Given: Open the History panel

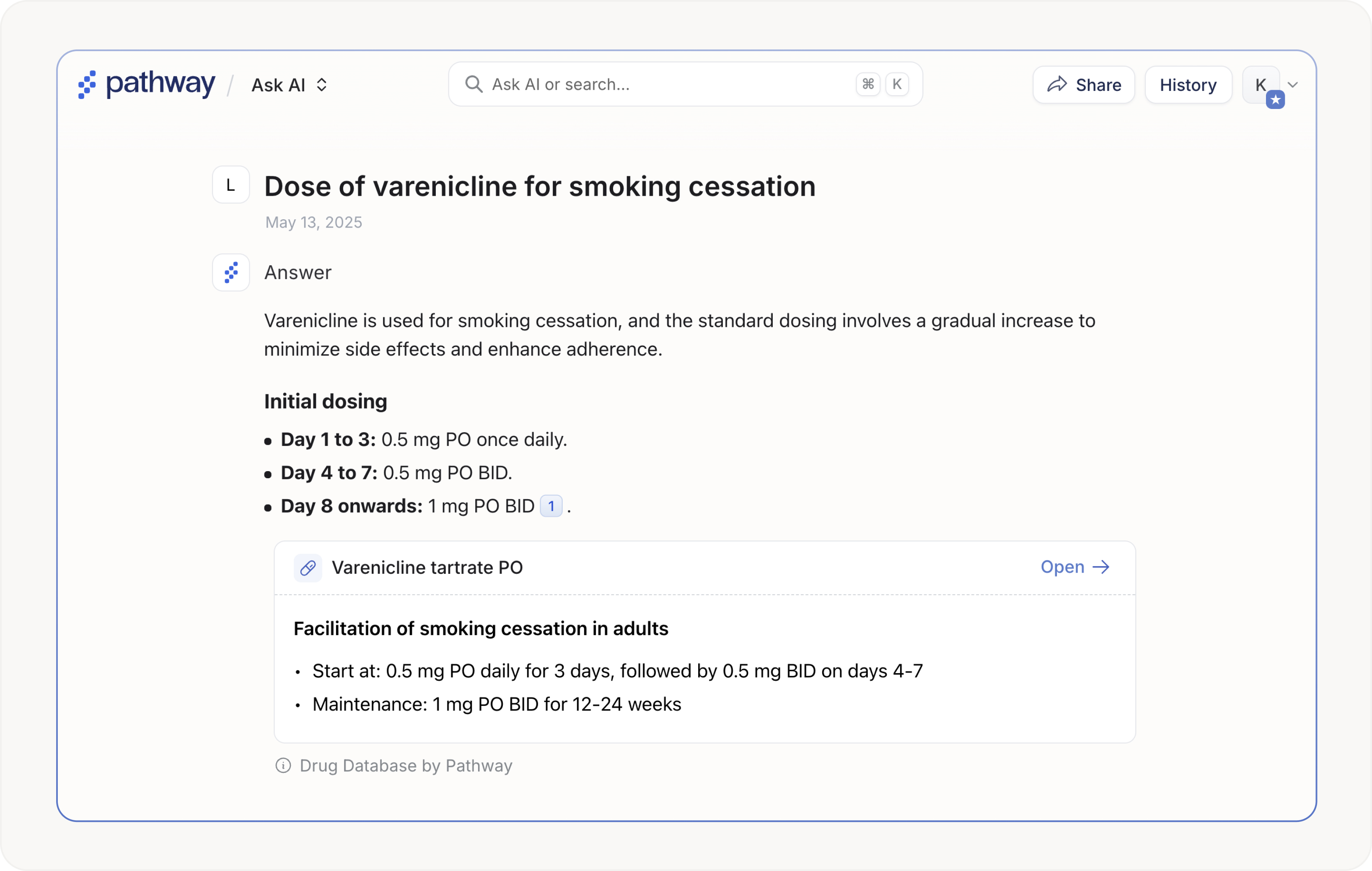Looking at the screenshot, I should 1188,85.
